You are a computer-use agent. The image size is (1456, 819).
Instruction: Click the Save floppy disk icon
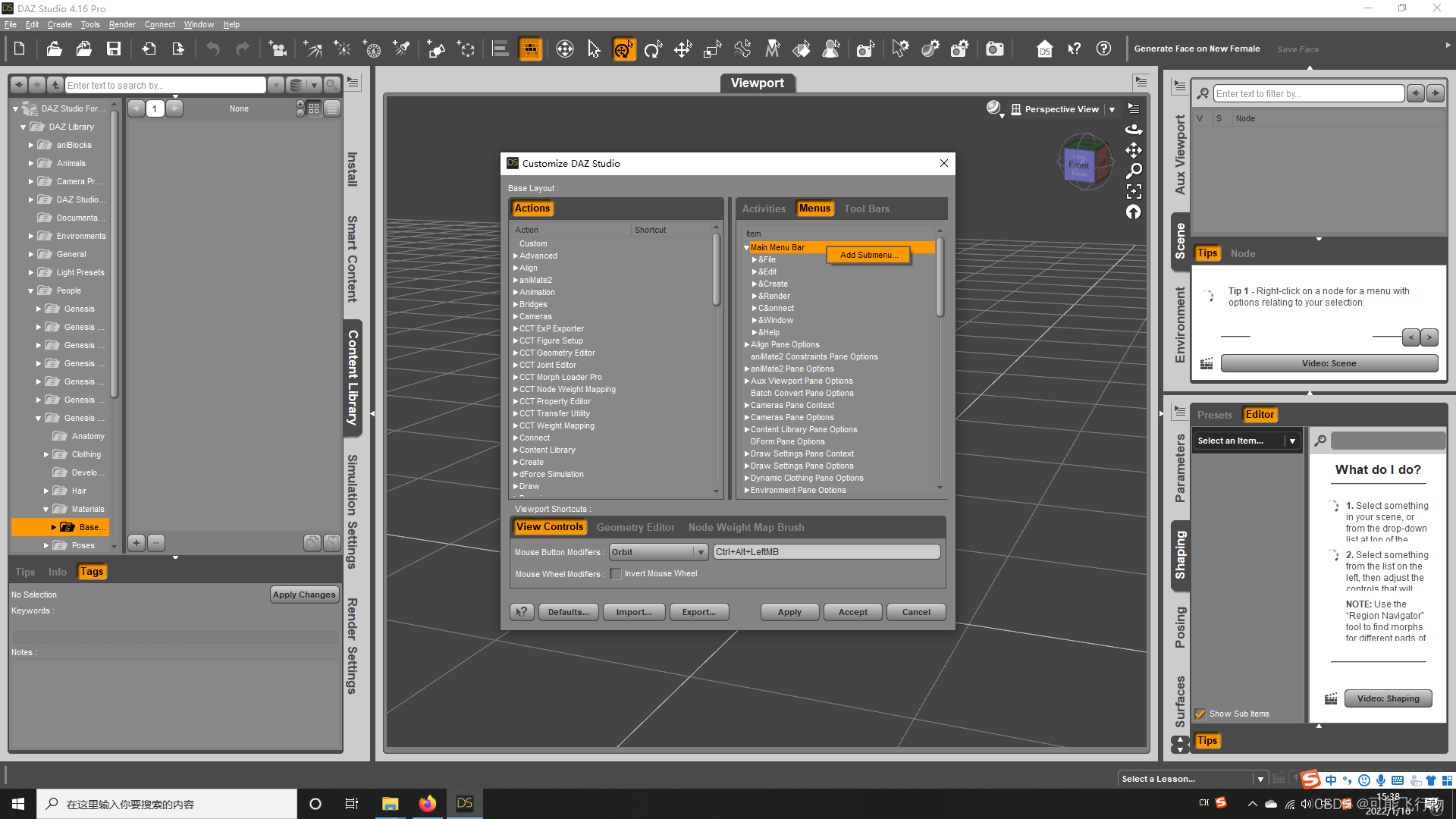click(x=114, y=49)
